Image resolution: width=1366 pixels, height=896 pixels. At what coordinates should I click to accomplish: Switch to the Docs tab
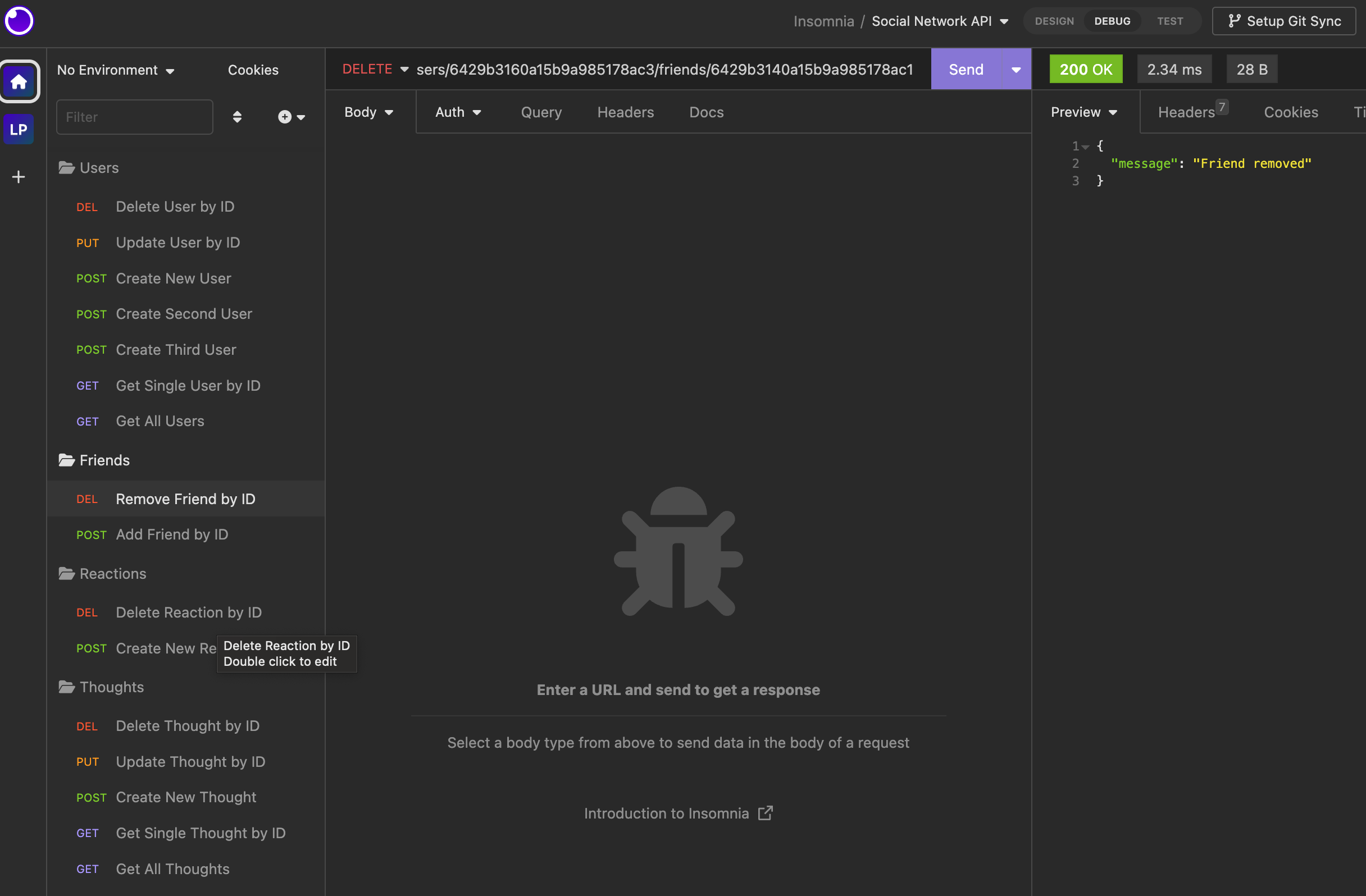point(705,112)
